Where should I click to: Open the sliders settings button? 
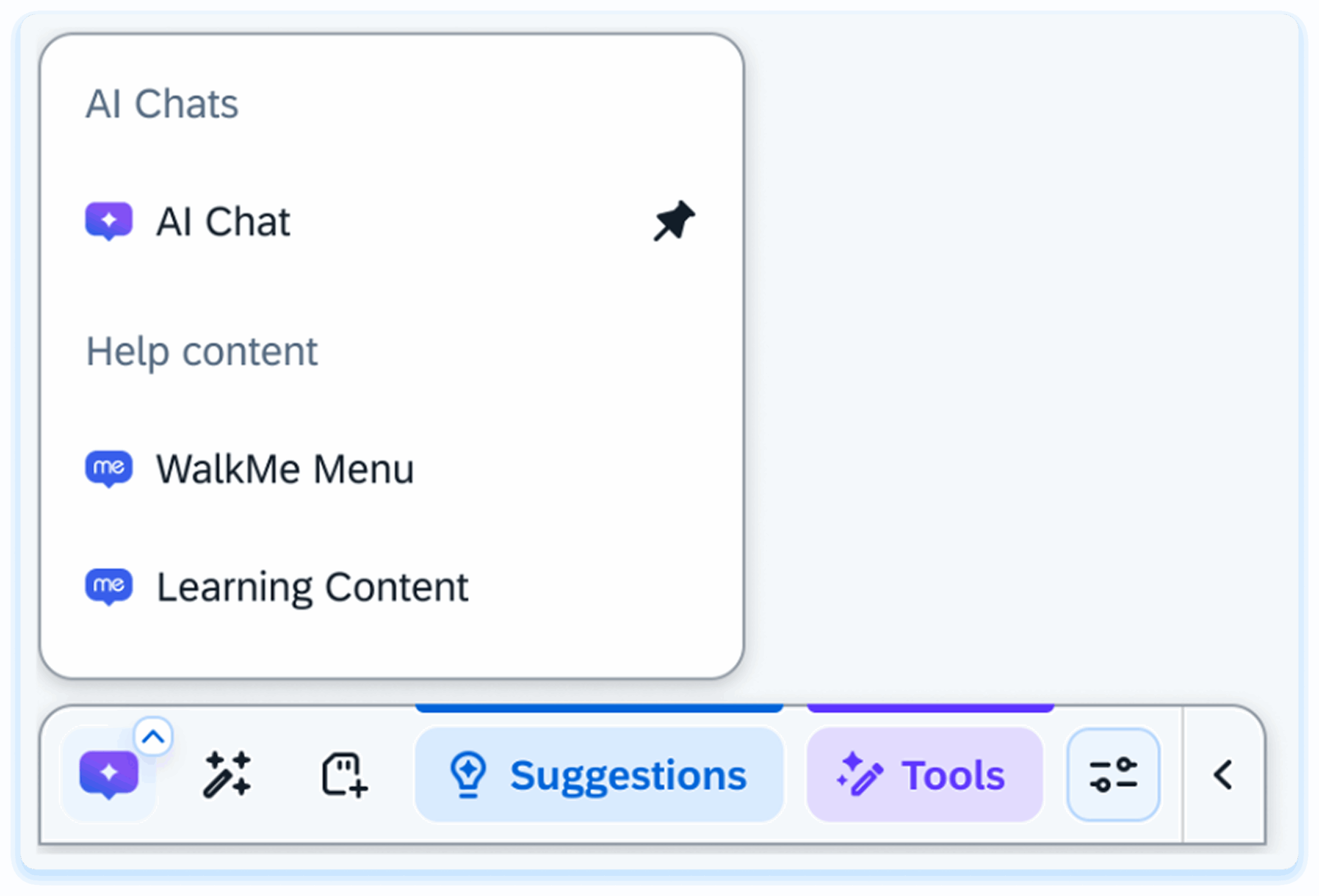[1113, 774]
